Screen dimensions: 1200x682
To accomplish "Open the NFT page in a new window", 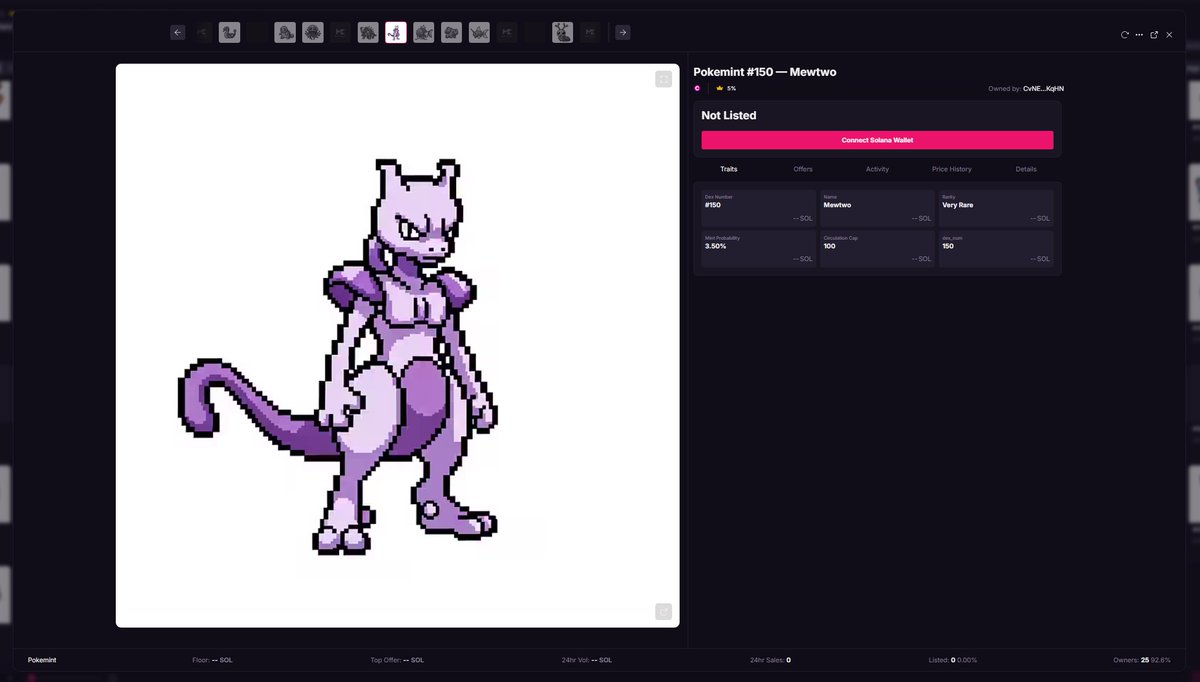I will (1154, 34).
